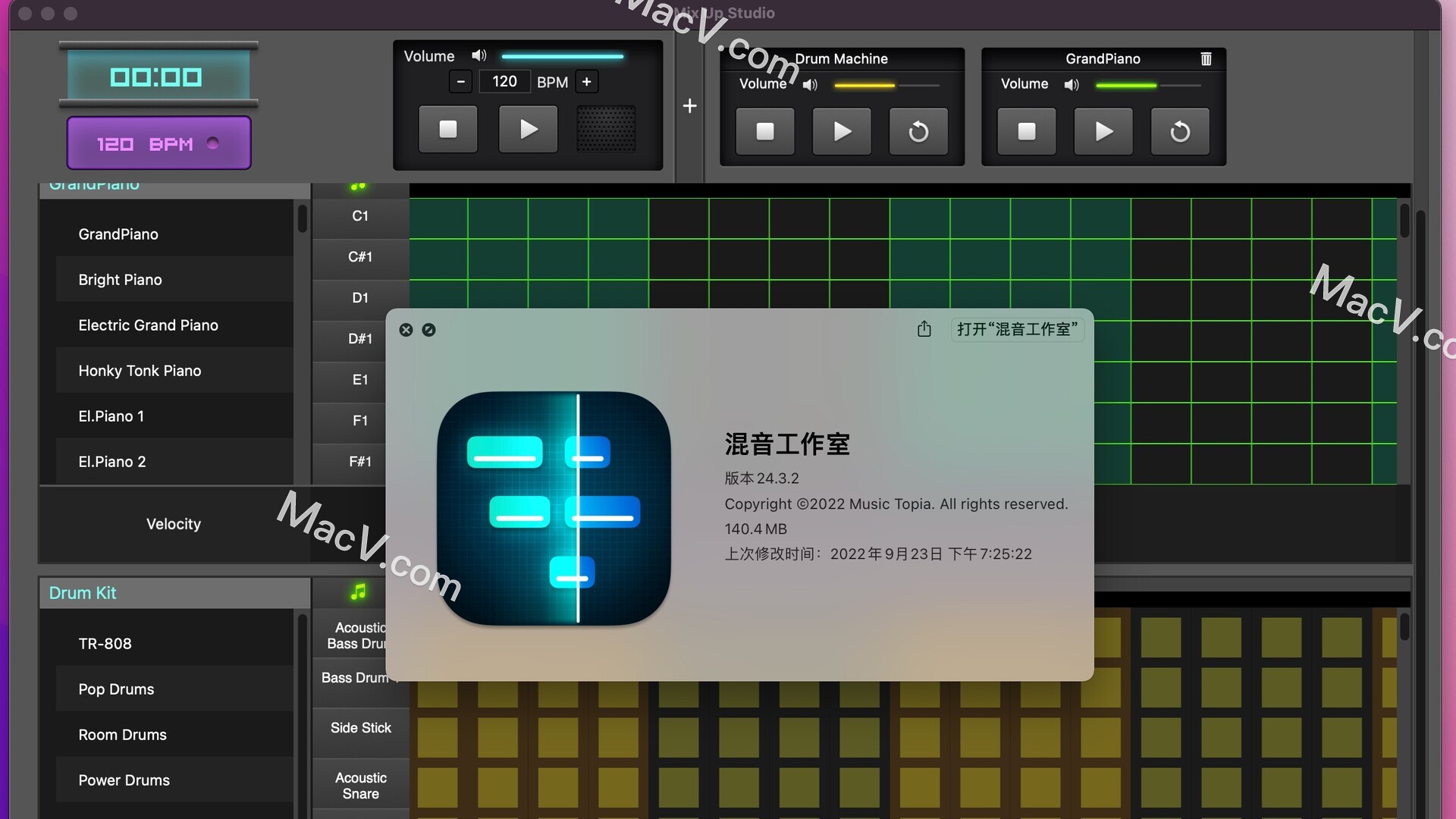This screenshot has width=1456, height=819.
Task: Play the Drum Machine track
Action: 842,132
